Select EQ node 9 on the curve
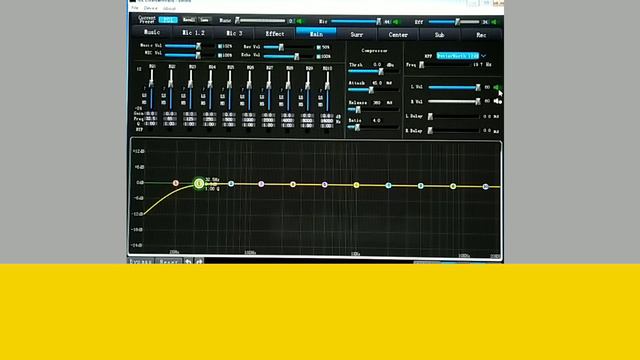Screen dimensions: 640x360 (453, 187)
